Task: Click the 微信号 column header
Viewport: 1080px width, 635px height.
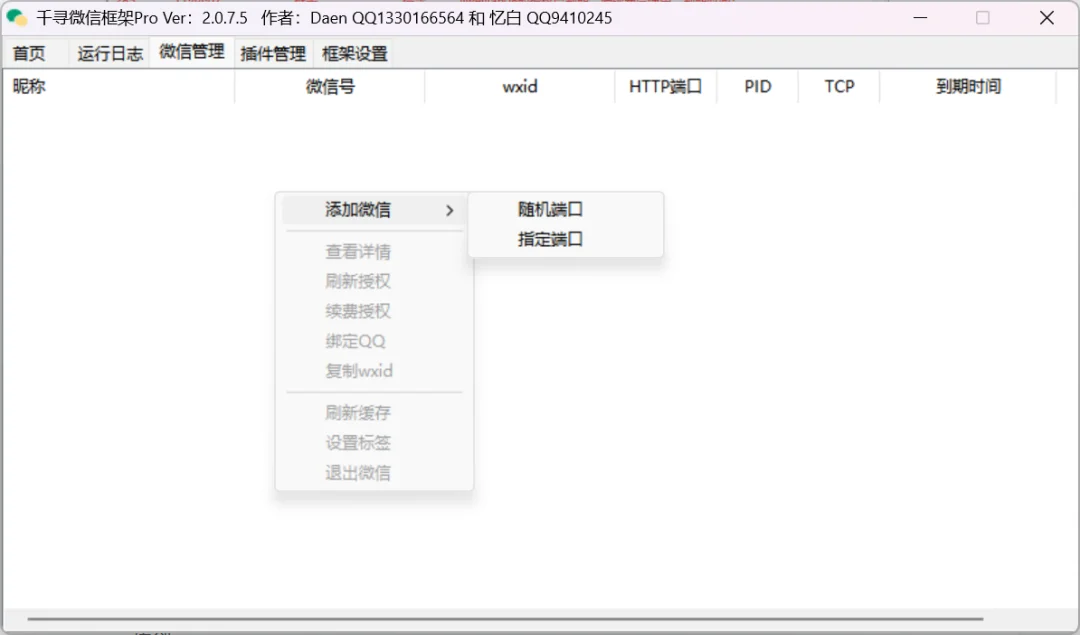Action: point(330,86)
